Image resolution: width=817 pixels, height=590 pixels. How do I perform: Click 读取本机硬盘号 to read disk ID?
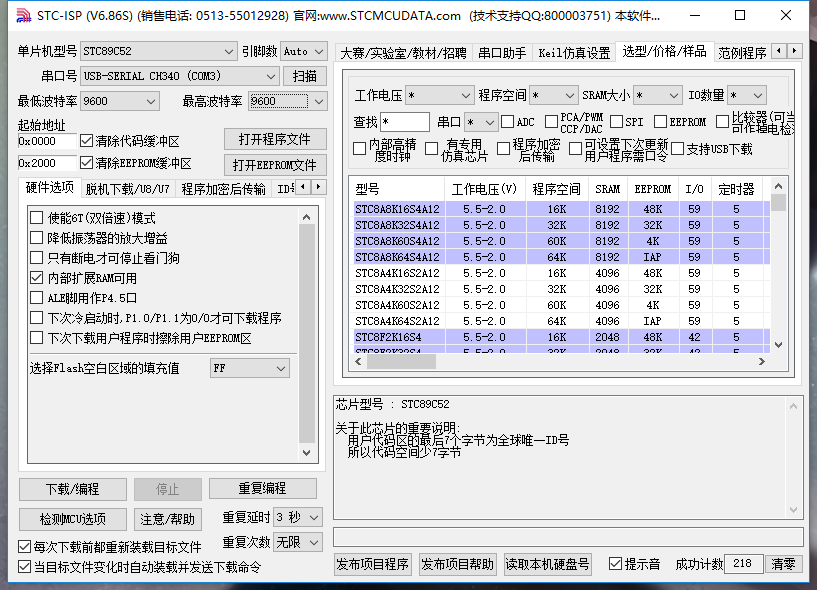(548, 563)
